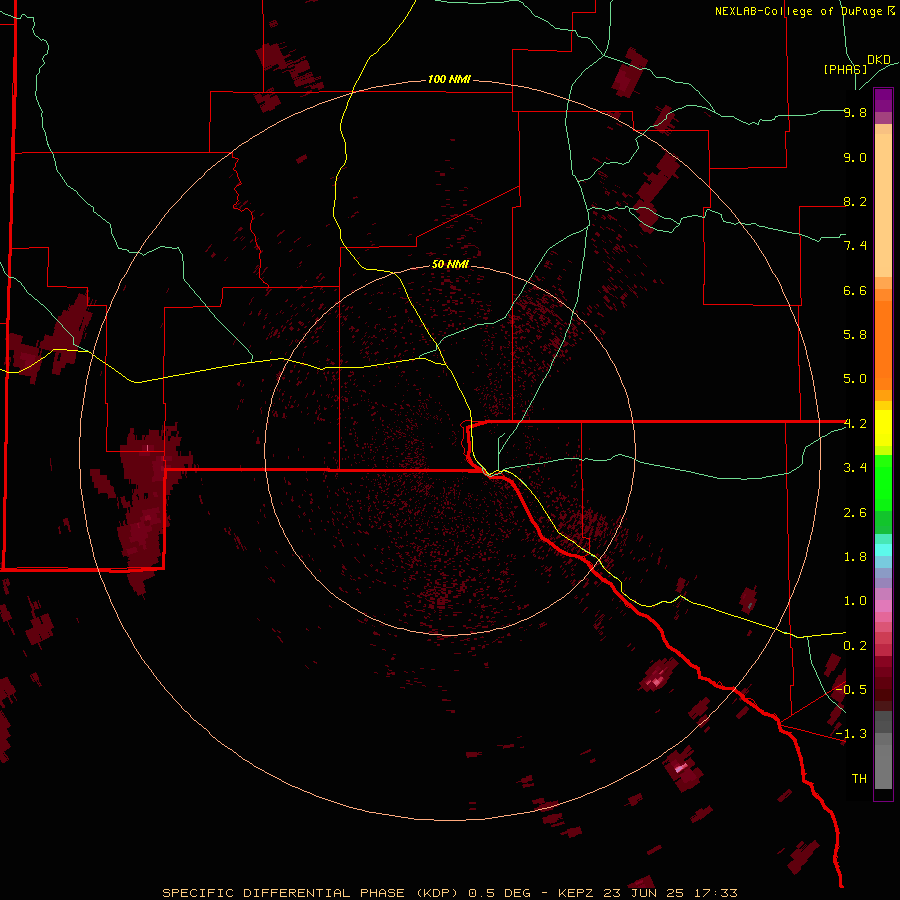The height and width of the screenshot is (900, 900).
Task: Select the 1.0 scale value
Action: point(855,601)
